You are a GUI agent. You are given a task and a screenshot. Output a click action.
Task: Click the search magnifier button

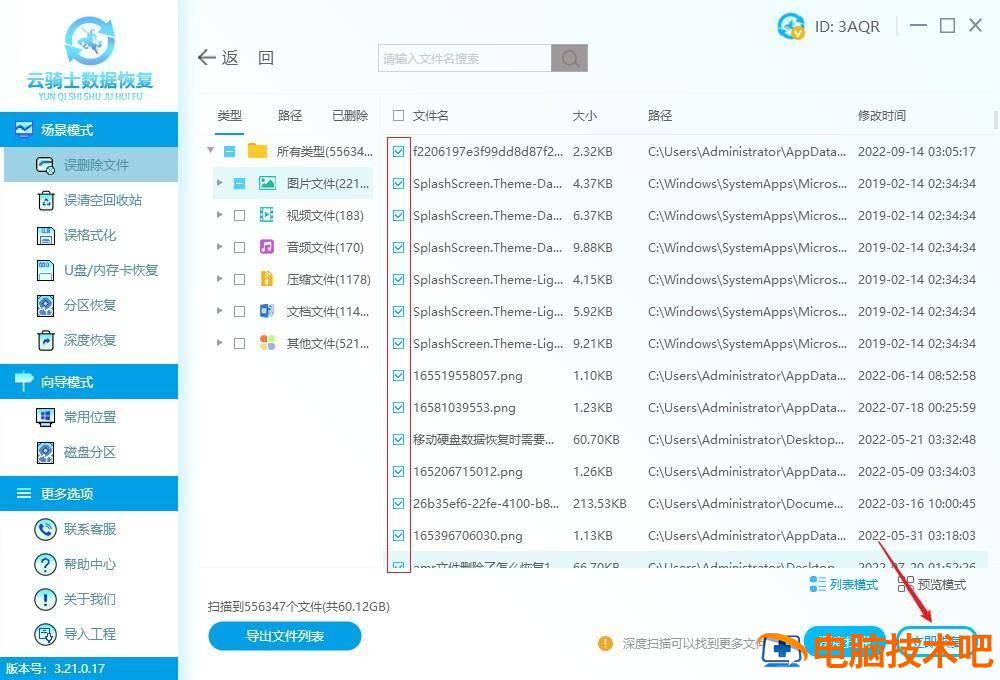tap(570, 59)
